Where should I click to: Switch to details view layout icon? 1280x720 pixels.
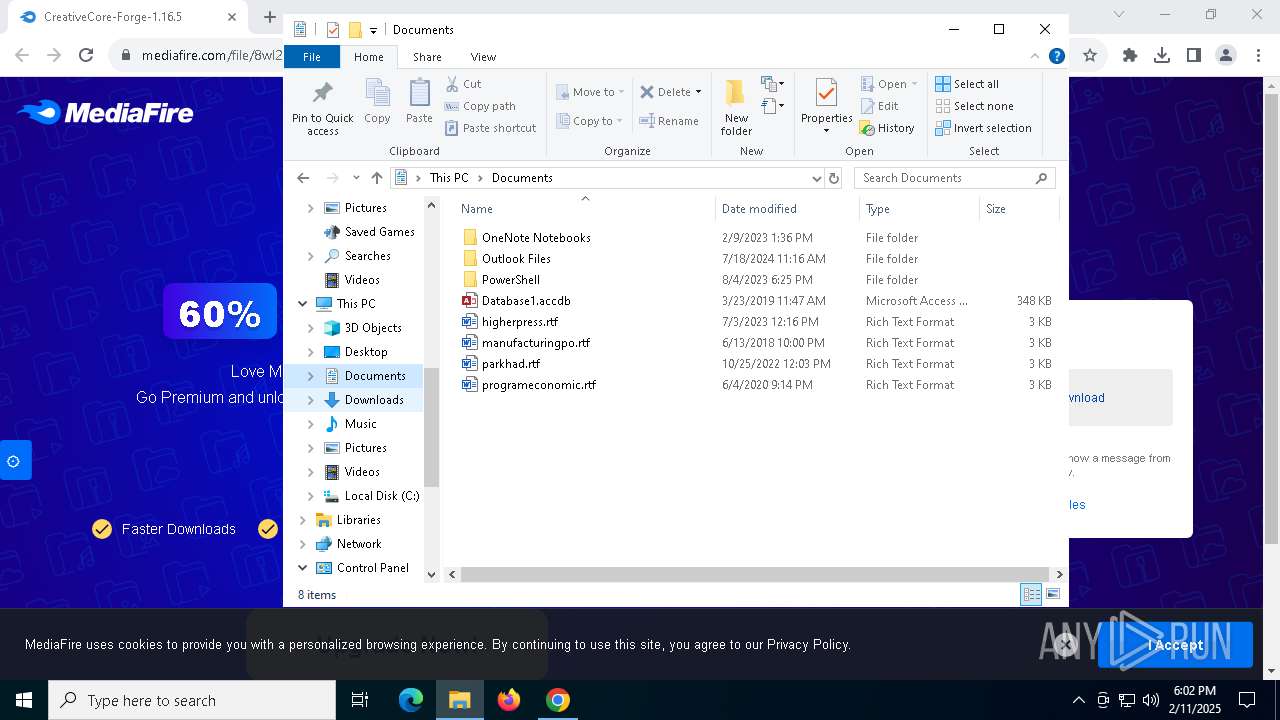click(1031, 595)
